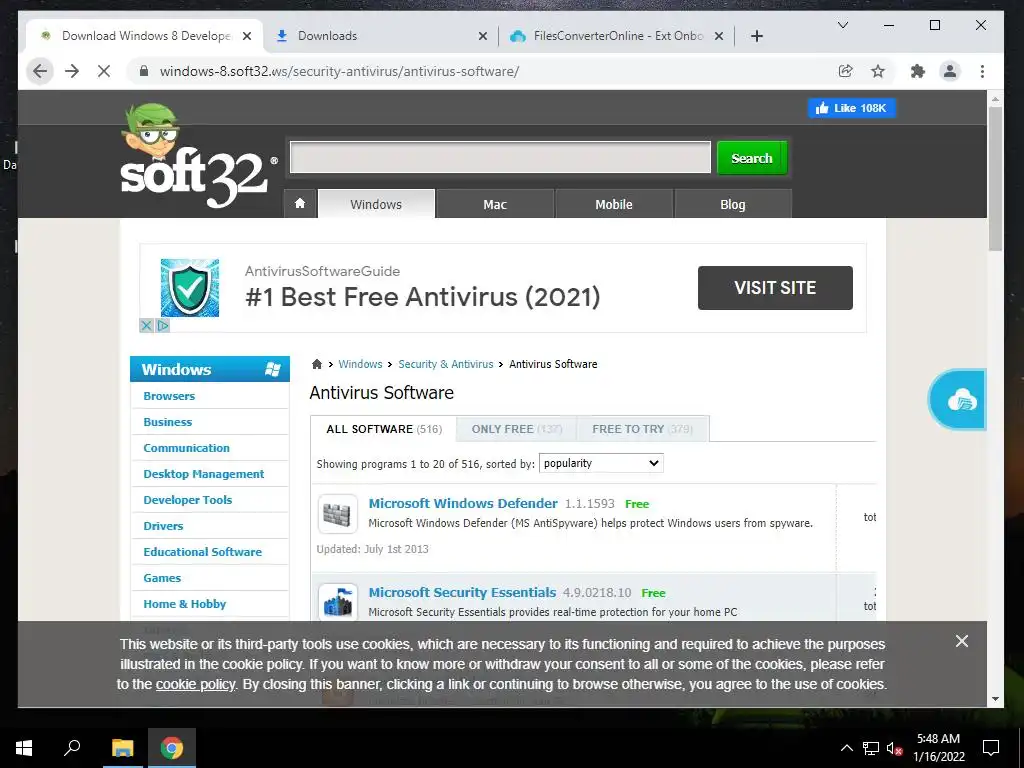Viewport: 1024px width, 768px height.
Task: Close the Download Windows 8 Developer tab
Action: click(247, 36)
